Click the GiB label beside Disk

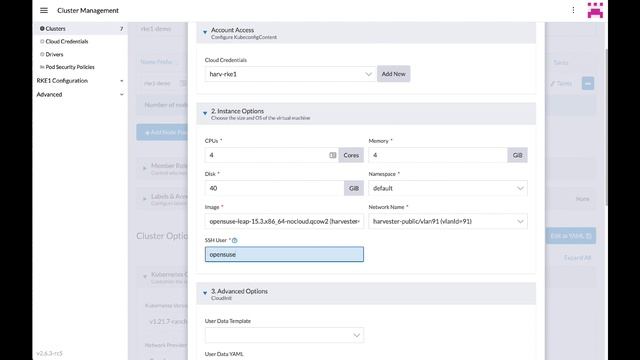pyautogui.click(x=354, y=188)
